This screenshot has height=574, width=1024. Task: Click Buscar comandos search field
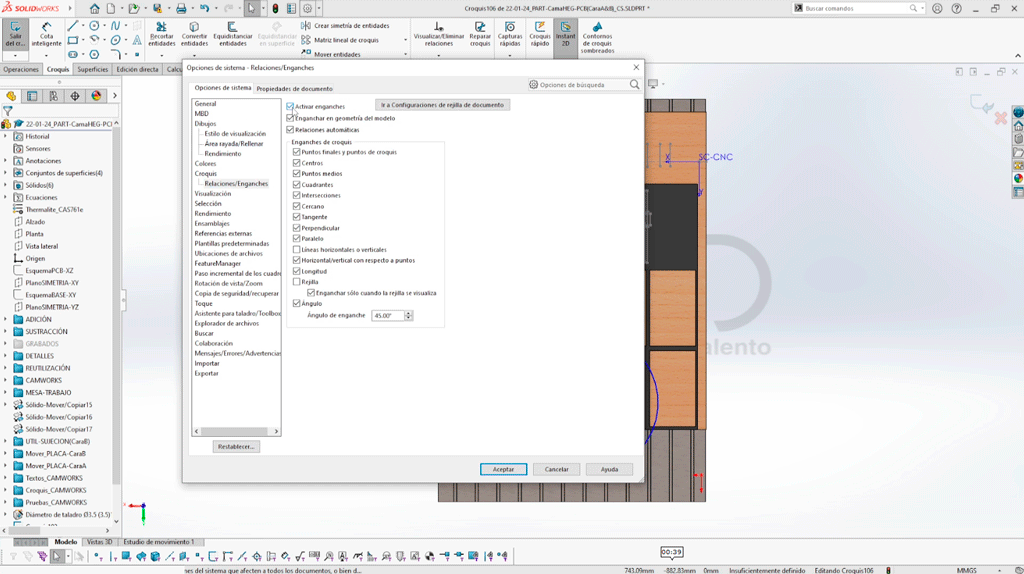[x=856, y=8]
